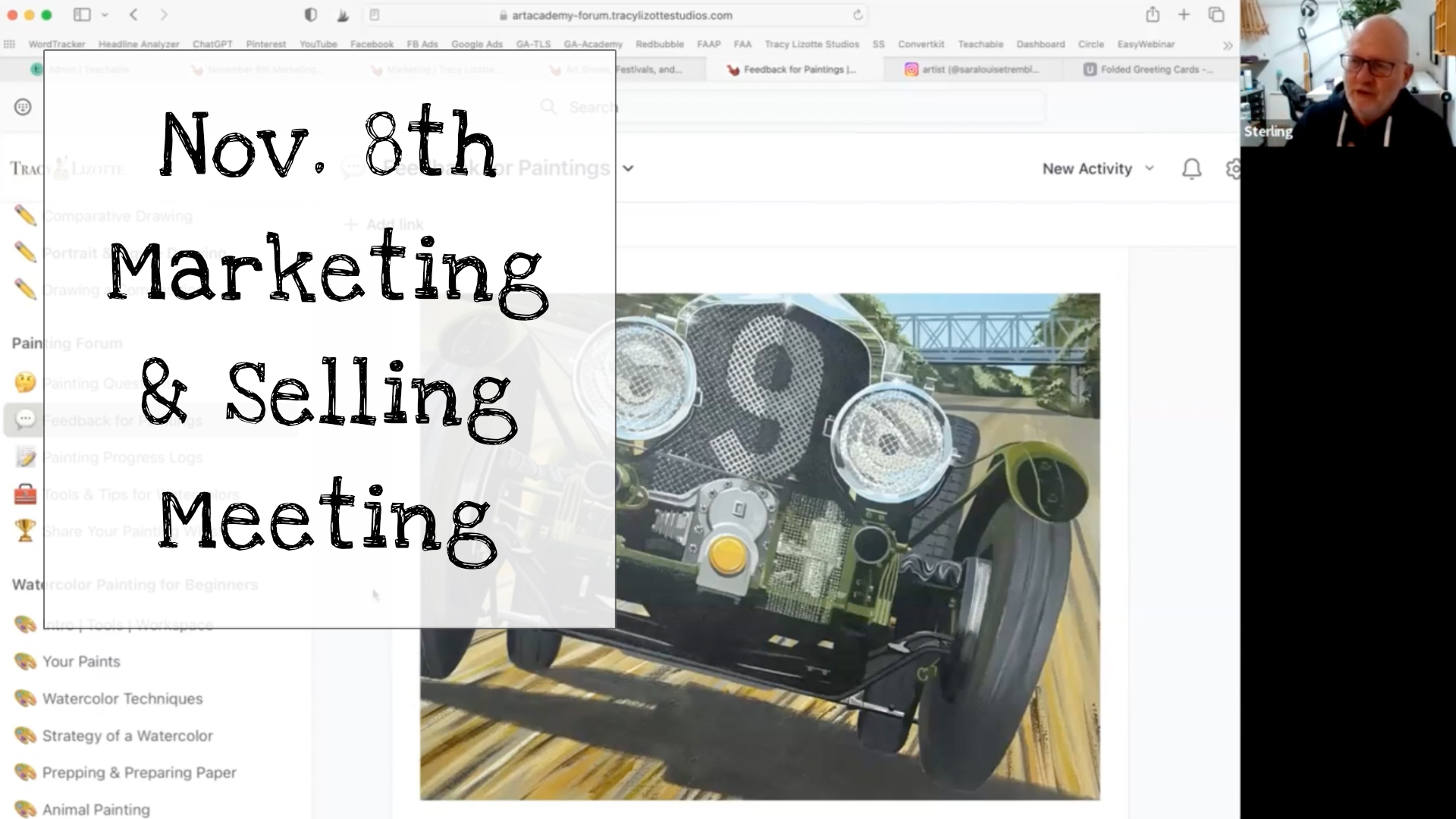Open the New Activity dropdown
The width and height of the screenshot is (1456, 819).
pyautogui.click(x=1098, y=168)
